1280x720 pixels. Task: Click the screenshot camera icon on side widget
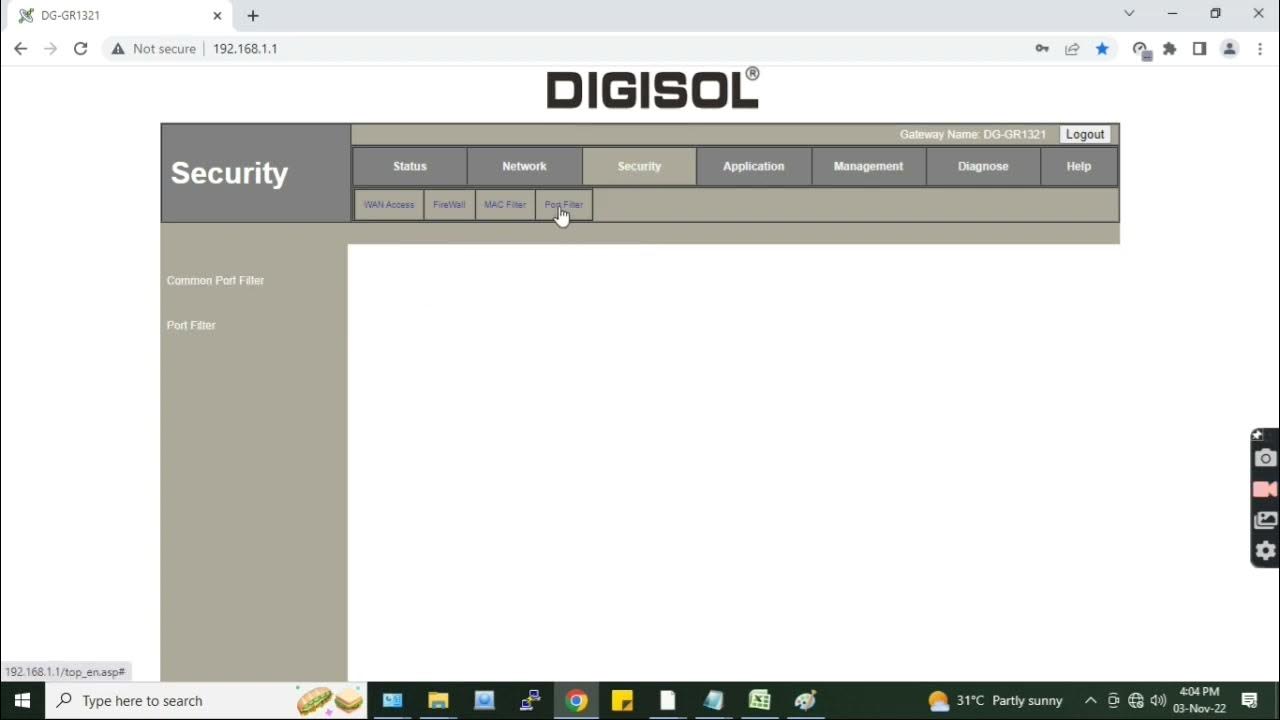click(x=1265, y=458)
